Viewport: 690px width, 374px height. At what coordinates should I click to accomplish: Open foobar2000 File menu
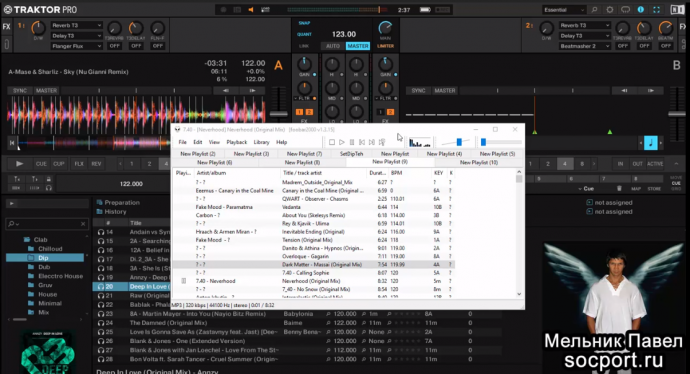[183, 142]
